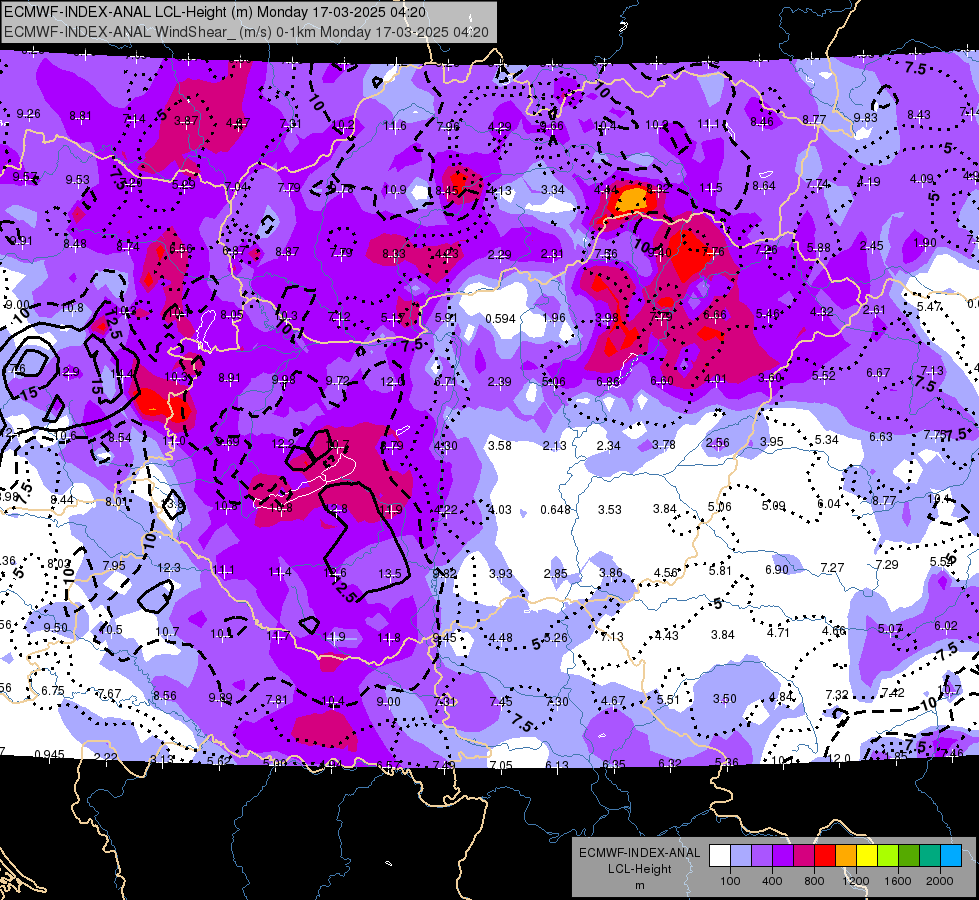Click the map value '3.95'
The image size is (979, 900).
tap(772, 442)
